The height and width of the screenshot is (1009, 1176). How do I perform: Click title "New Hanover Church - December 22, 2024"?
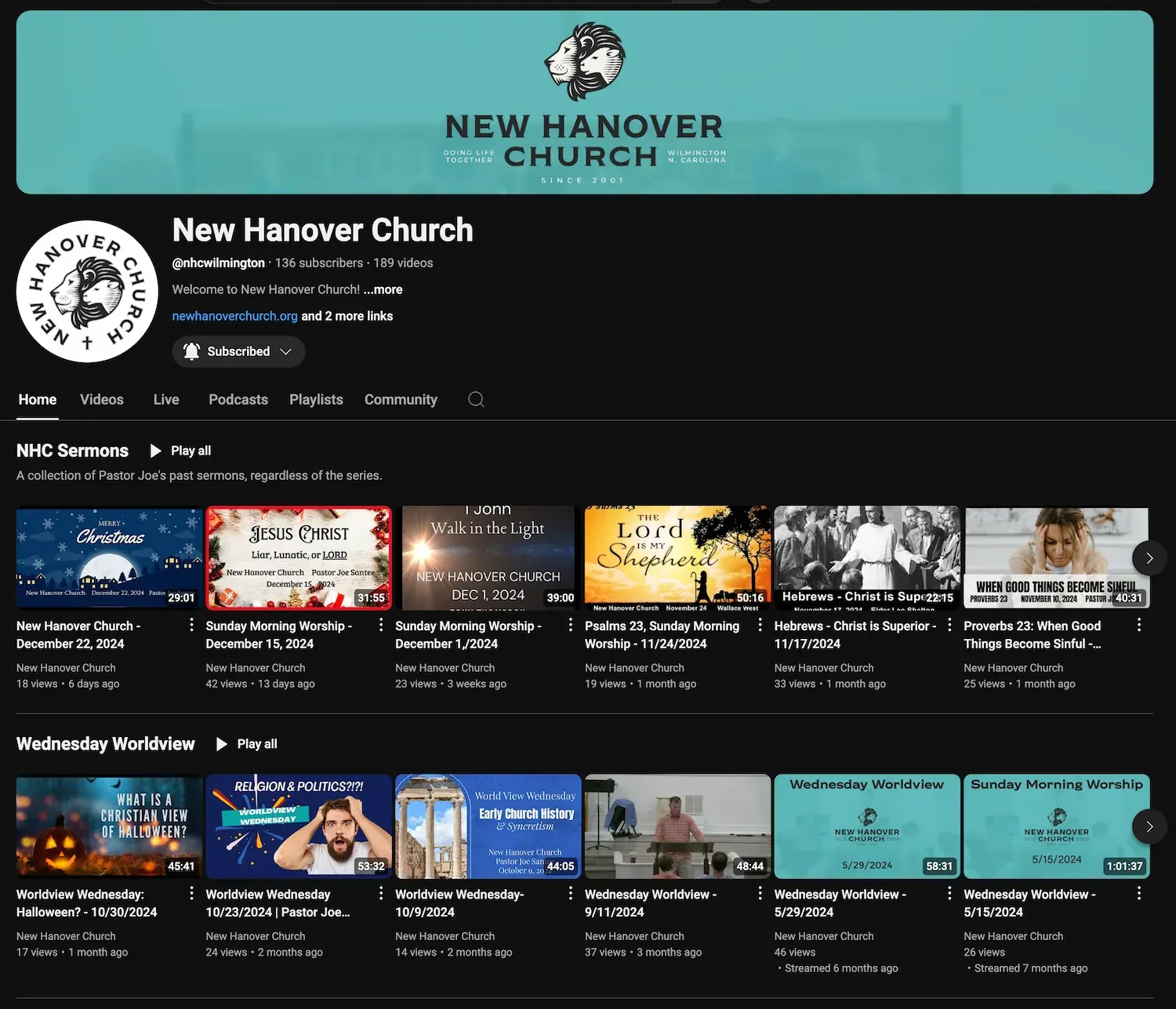coord(78,635)
